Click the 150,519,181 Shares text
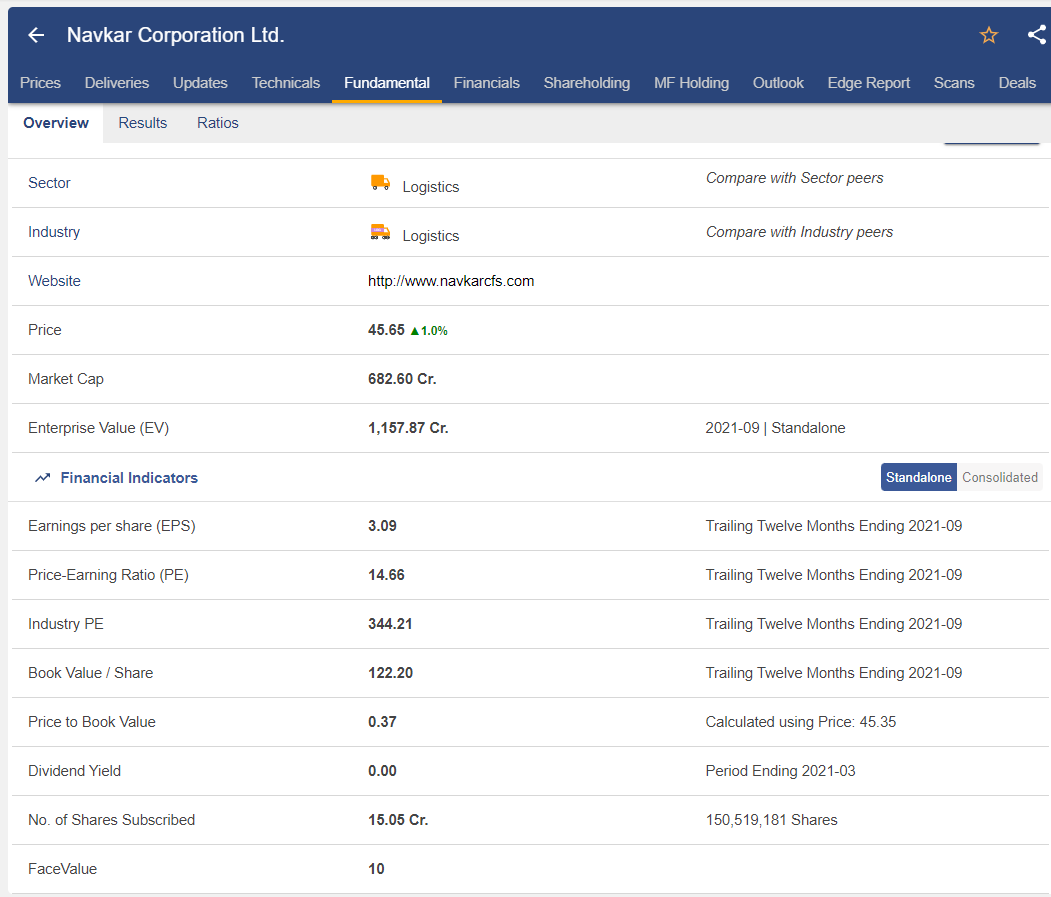This screenshot has height=897, width=1051. click(771, 820)
